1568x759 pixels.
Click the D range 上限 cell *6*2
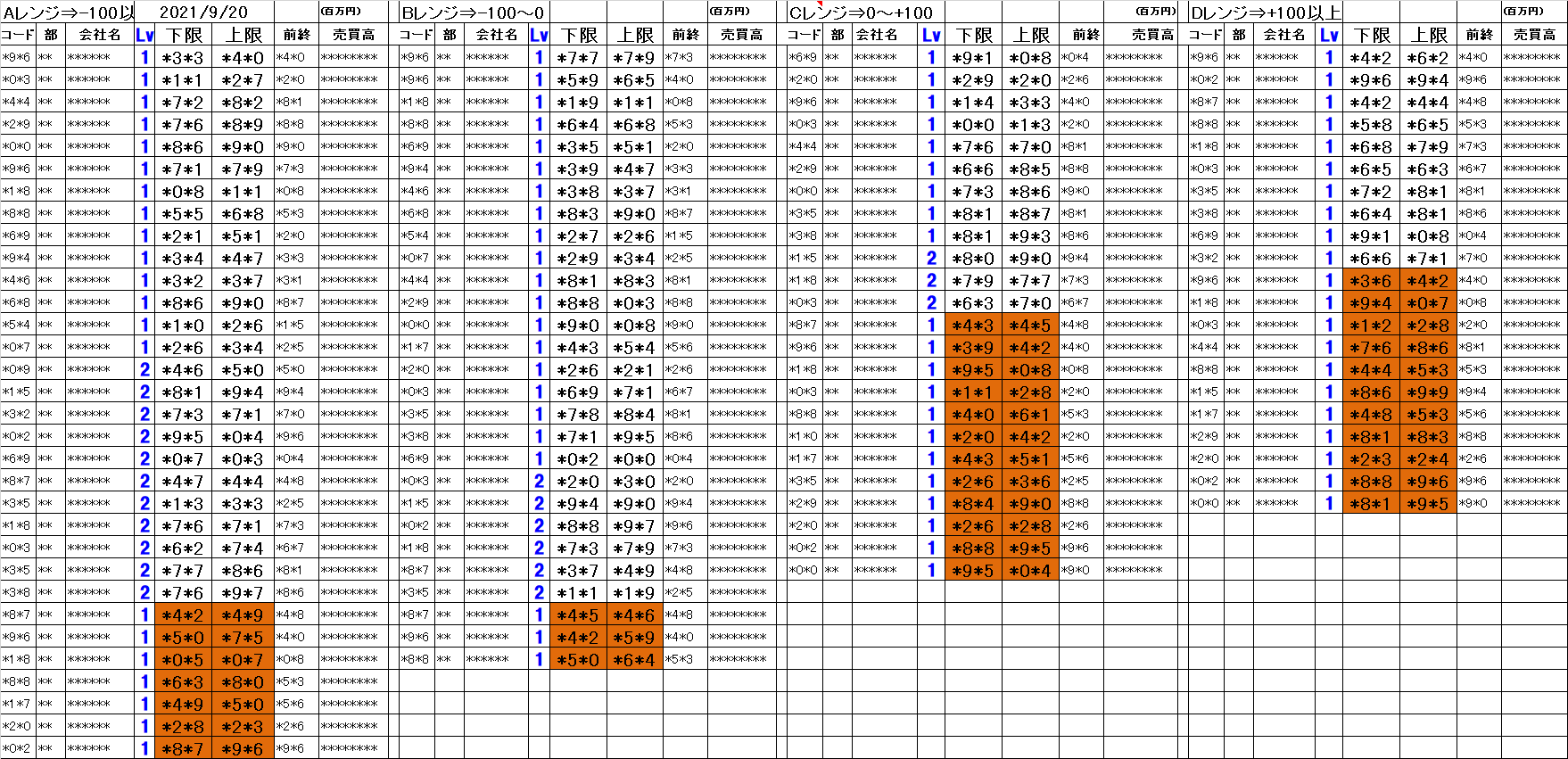[1428, 57]
